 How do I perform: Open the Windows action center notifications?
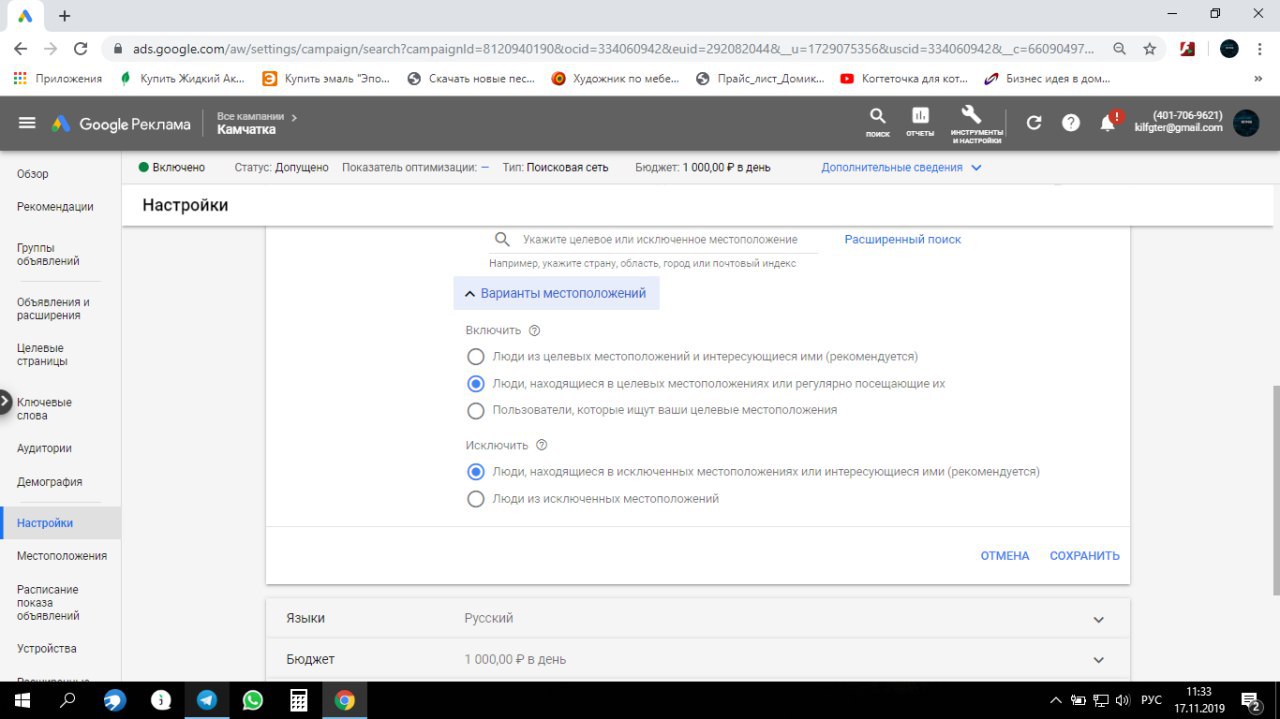(1251, 700)
